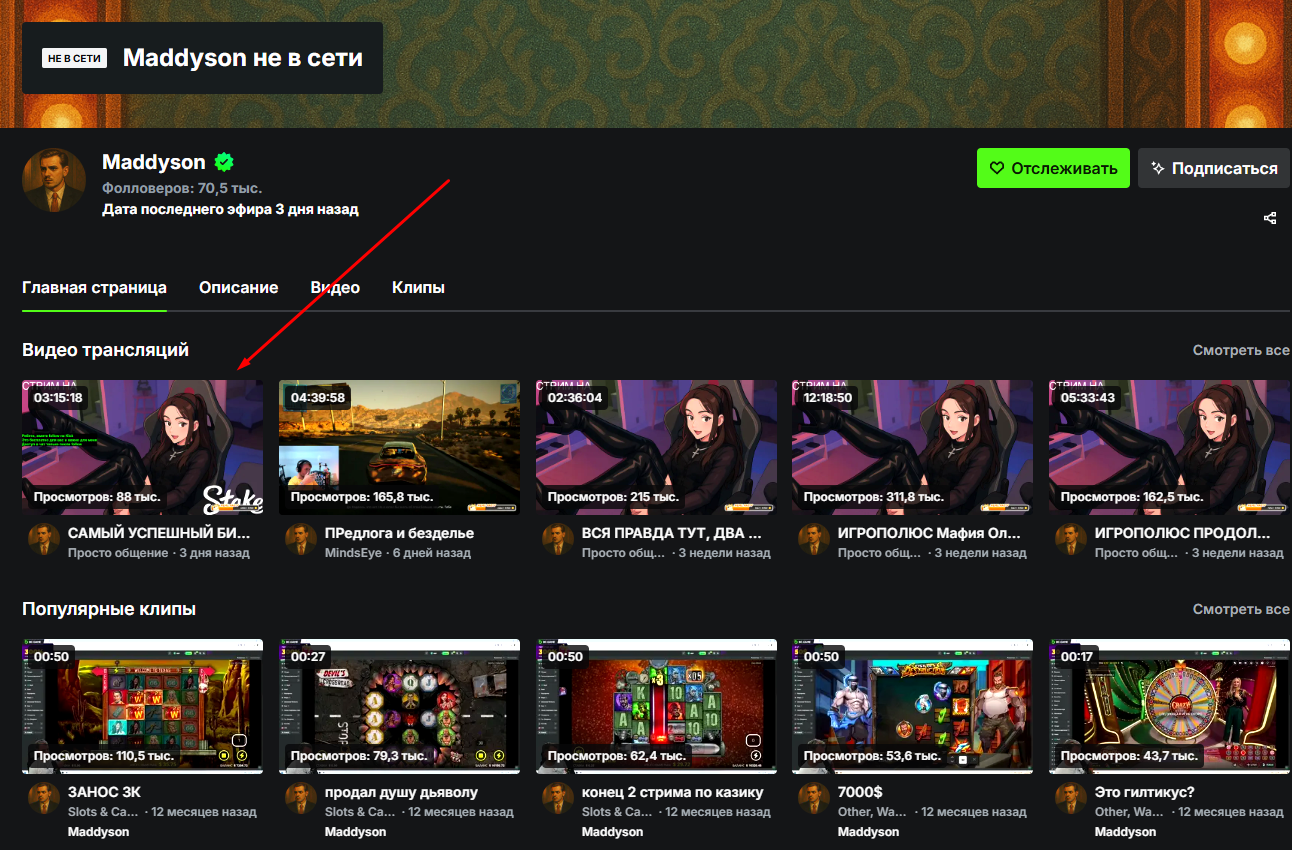The height and width of the screenshot is (850, 1292).
Task: Click the avatar beside 'Это гилтикус?' clip
Action: (x=1071, y=799)
